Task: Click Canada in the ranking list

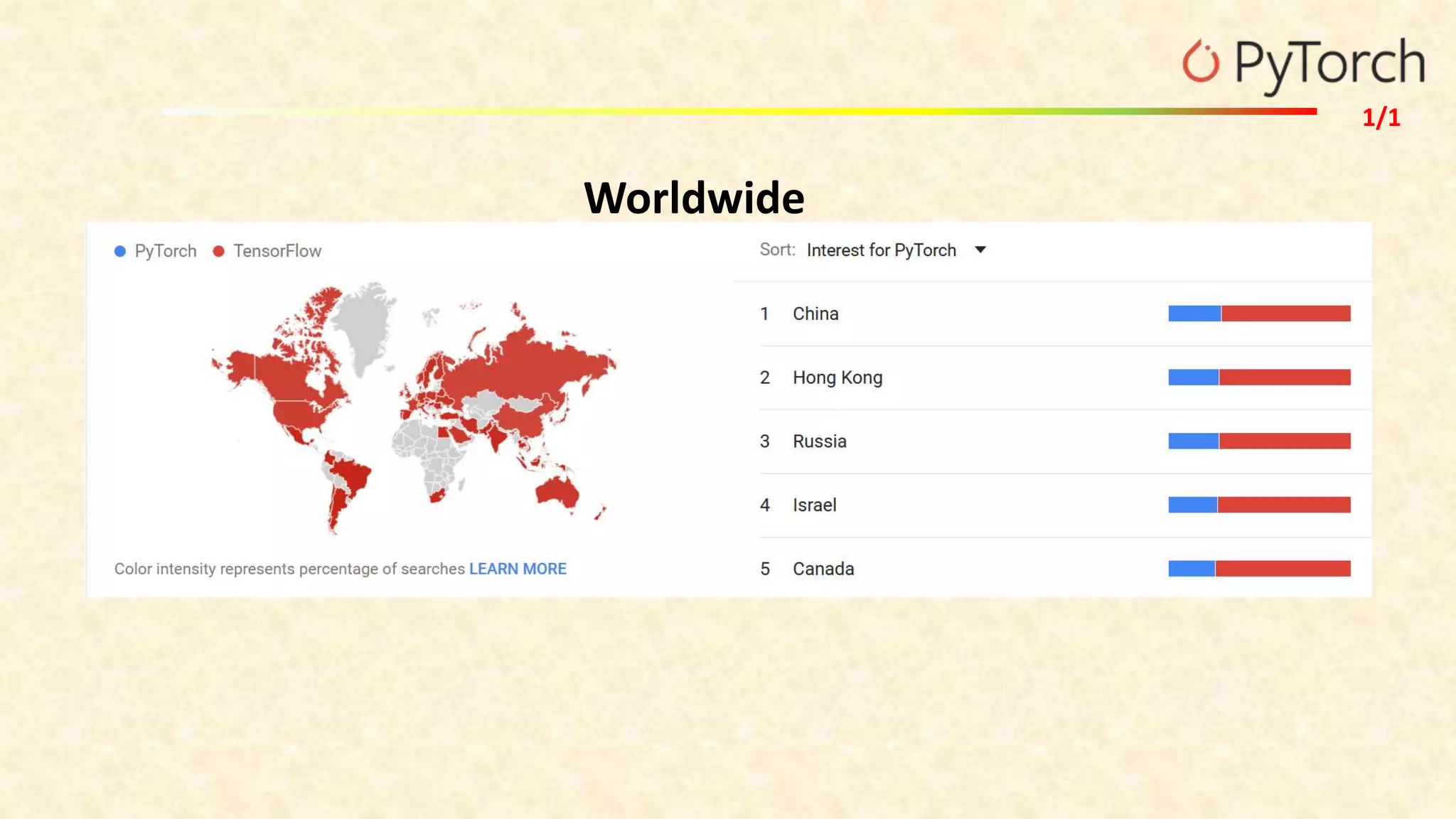Action: point(823,569)
